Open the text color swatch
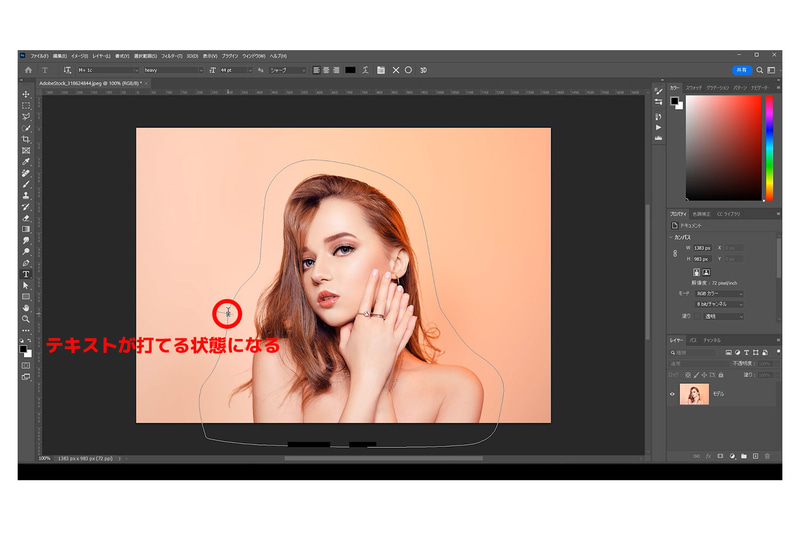This screenshot has height=533, width=800. tap(351, 70)
